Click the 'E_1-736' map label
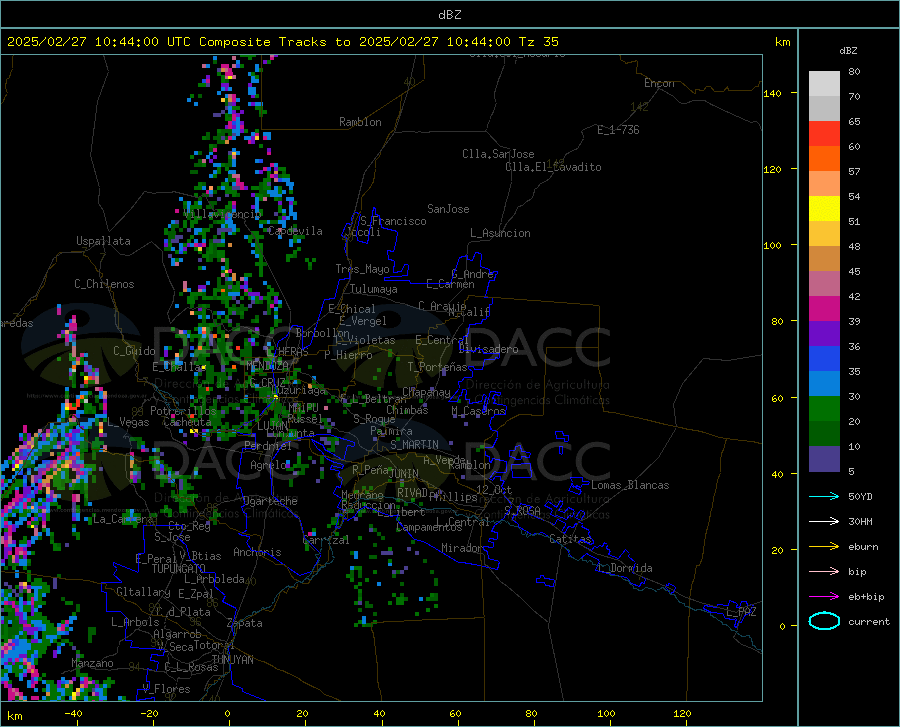Viewport: 900px width, 727px height. pyautogui.click(x=618, y=130)
